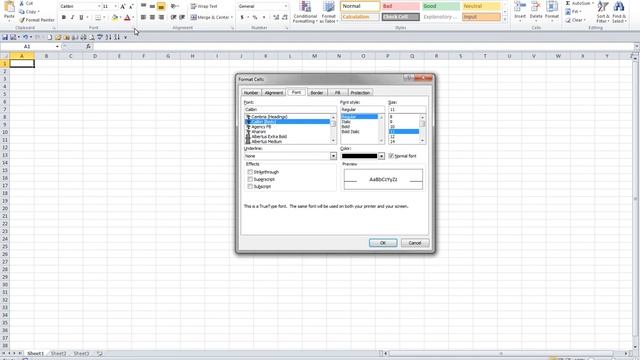Click the Delete cells icon

click(536, 7)
